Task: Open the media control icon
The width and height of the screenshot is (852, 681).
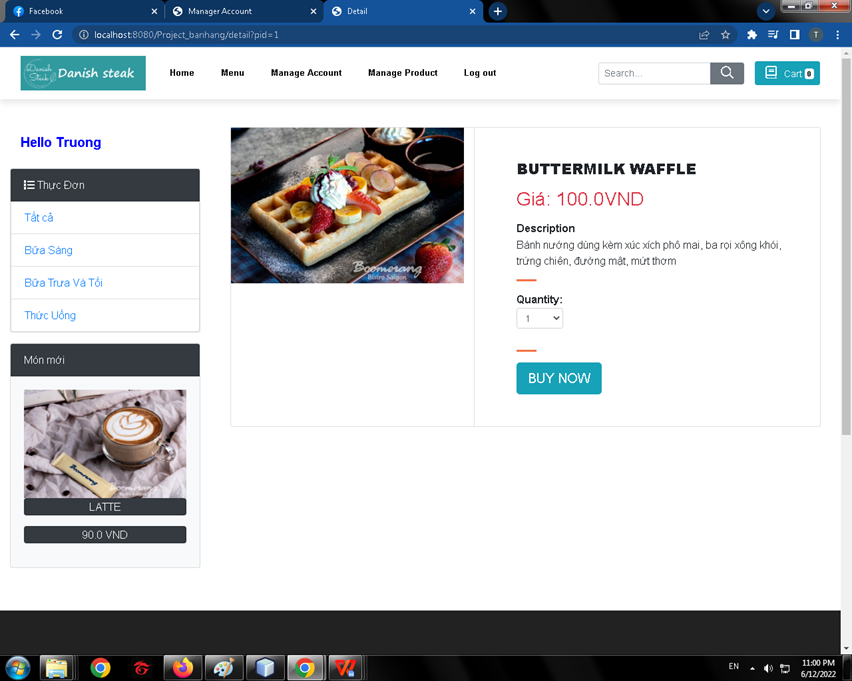Action: (x=773, y=35)
